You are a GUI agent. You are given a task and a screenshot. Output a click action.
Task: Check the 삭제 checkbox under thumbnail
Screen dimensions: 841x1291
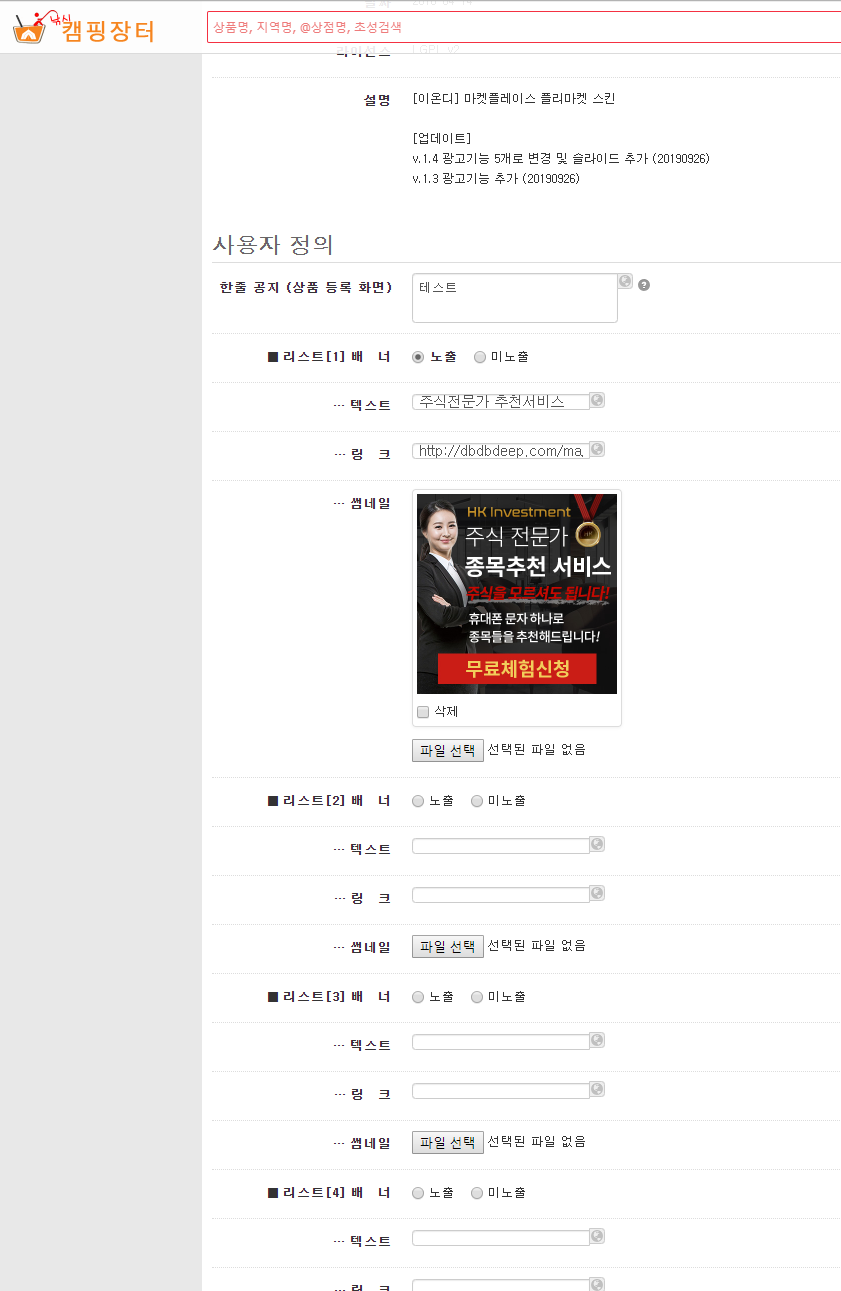423,712
